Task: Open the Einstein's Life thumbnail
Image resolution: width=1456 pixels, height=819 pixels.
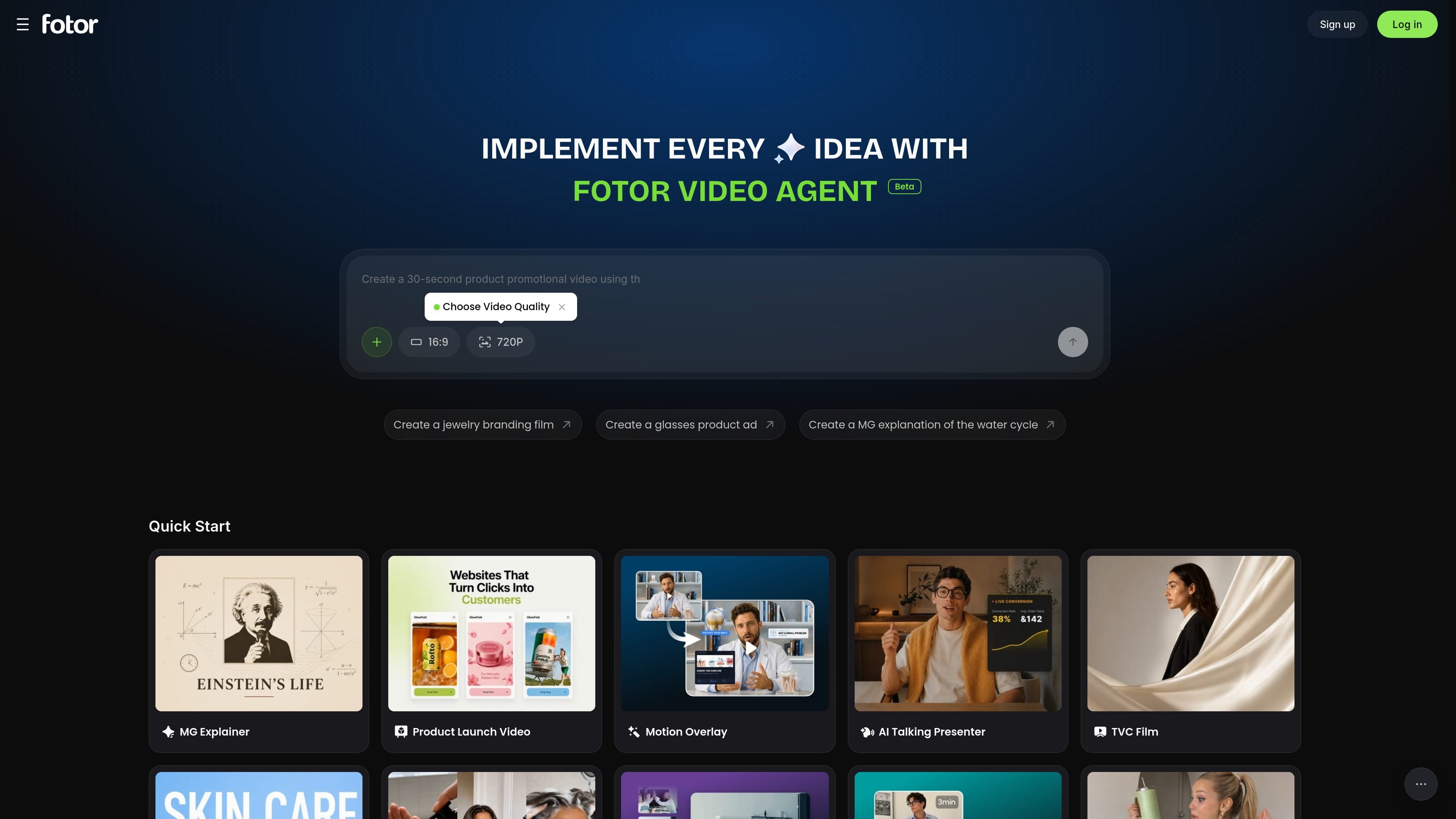Action: [259, 633]
